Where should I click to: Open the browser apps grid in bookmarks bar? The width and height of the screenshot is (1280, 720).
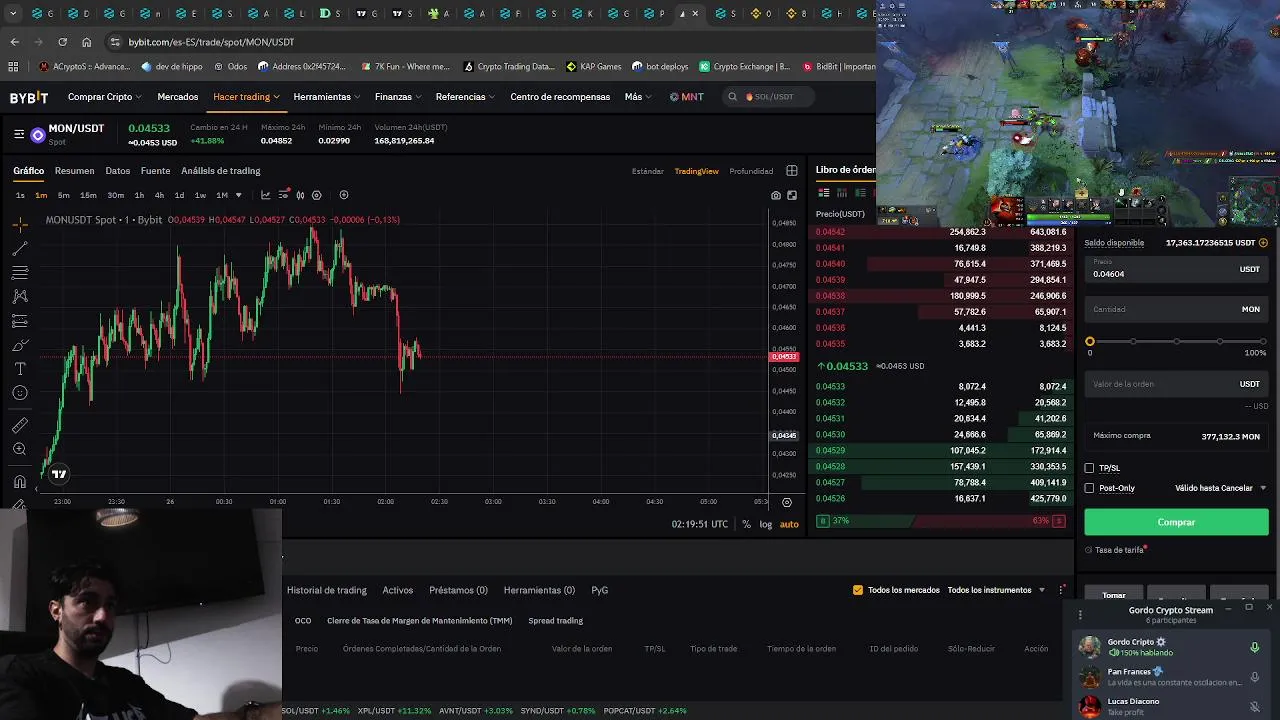pos(13,67)
